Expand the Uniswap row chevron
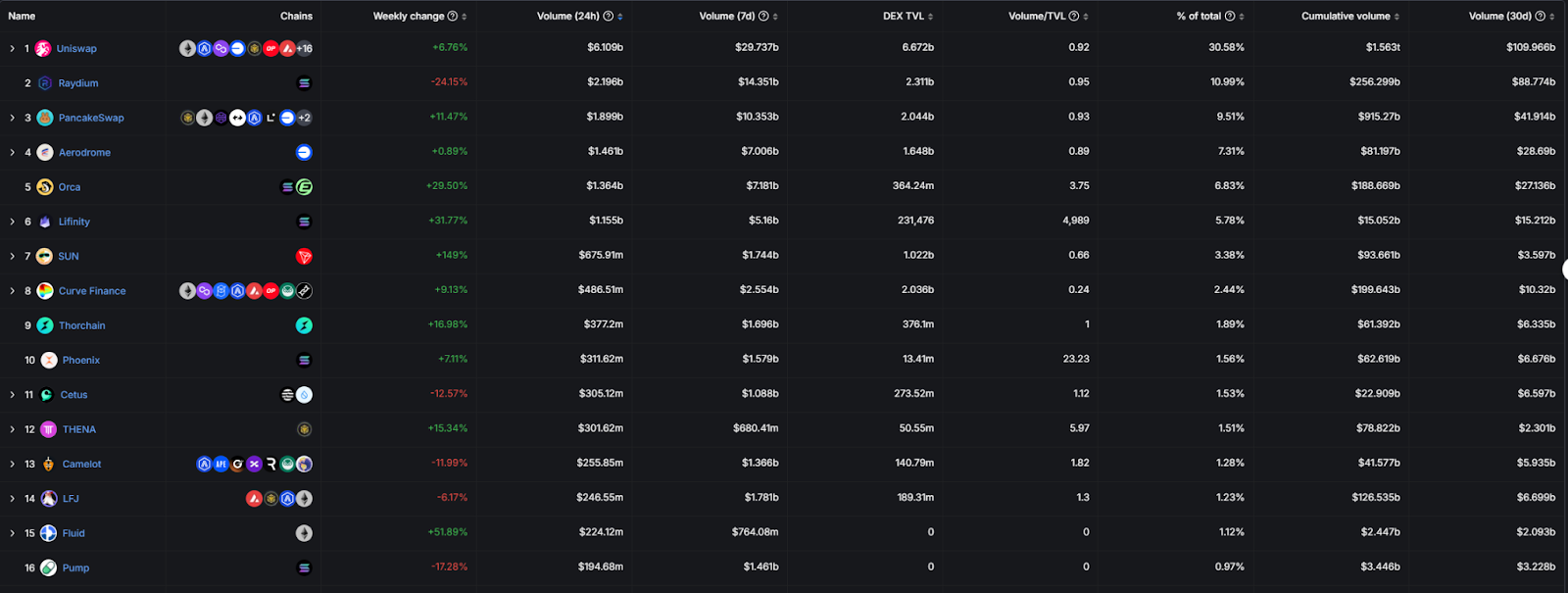This screenshot has width=1568, height=593. point(12,49)
